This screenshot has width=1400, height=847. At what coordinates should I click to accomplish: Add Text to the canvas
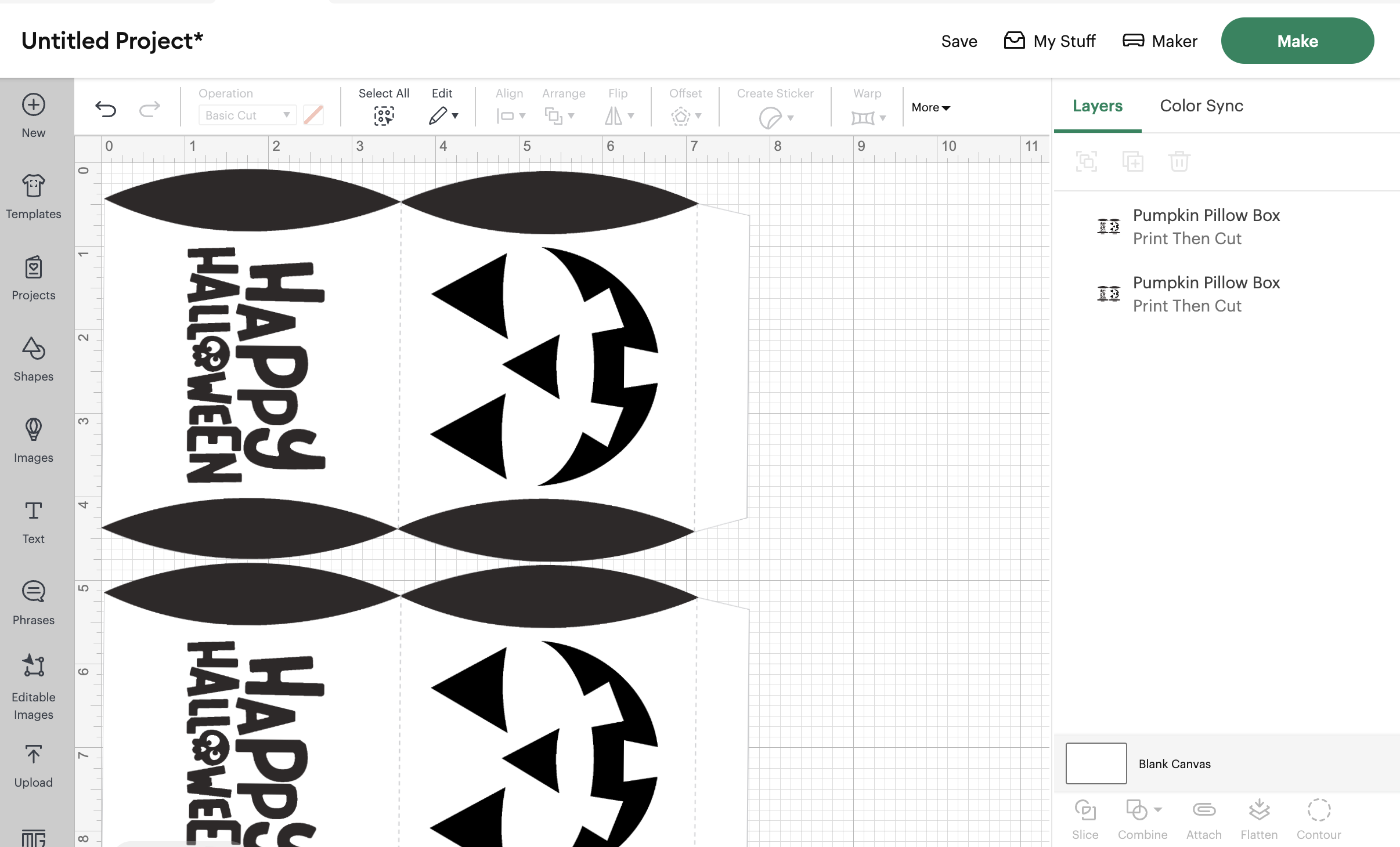coord(34,522)
